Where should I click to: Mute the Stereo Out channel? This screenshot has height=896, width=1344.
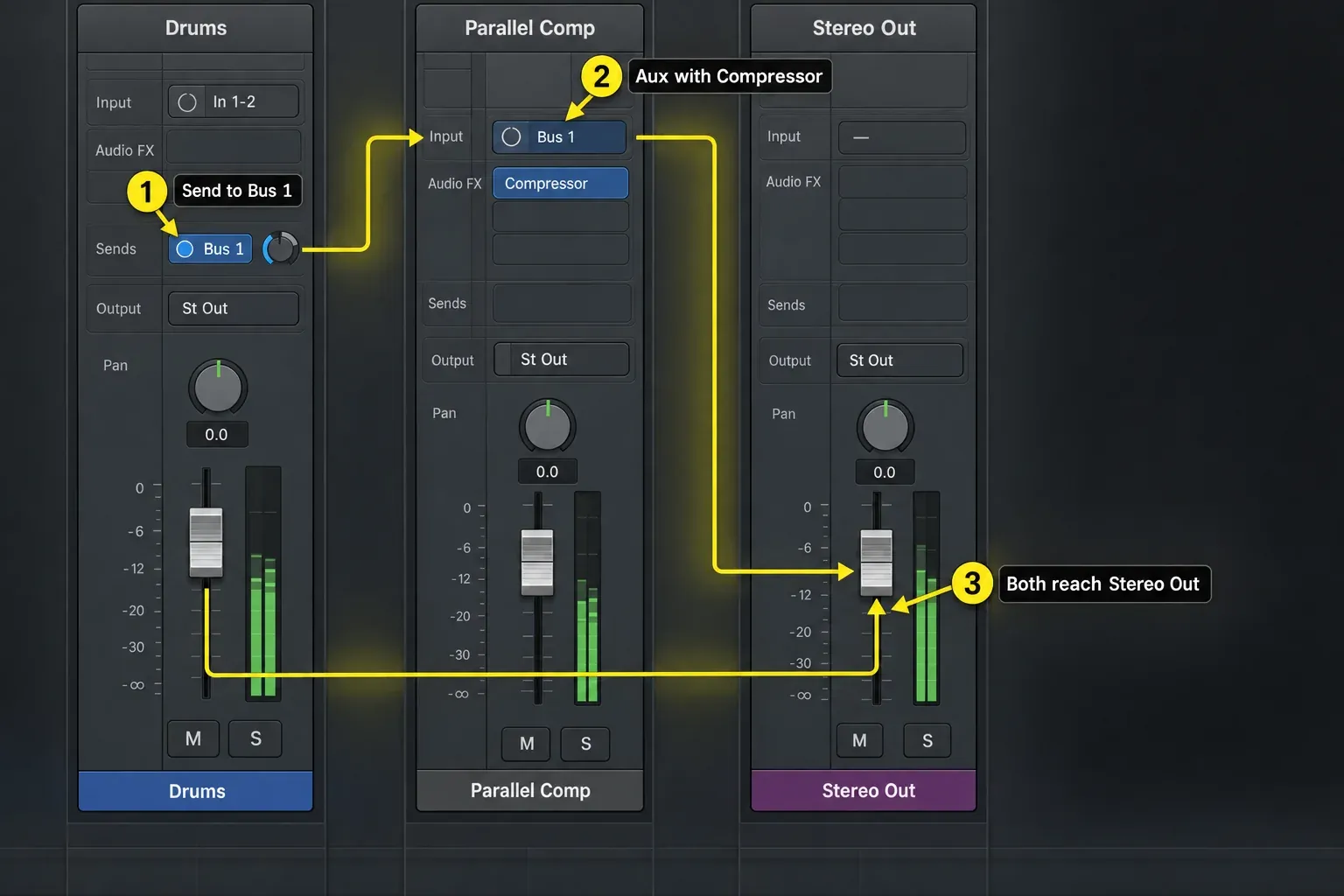coord(859,741)
